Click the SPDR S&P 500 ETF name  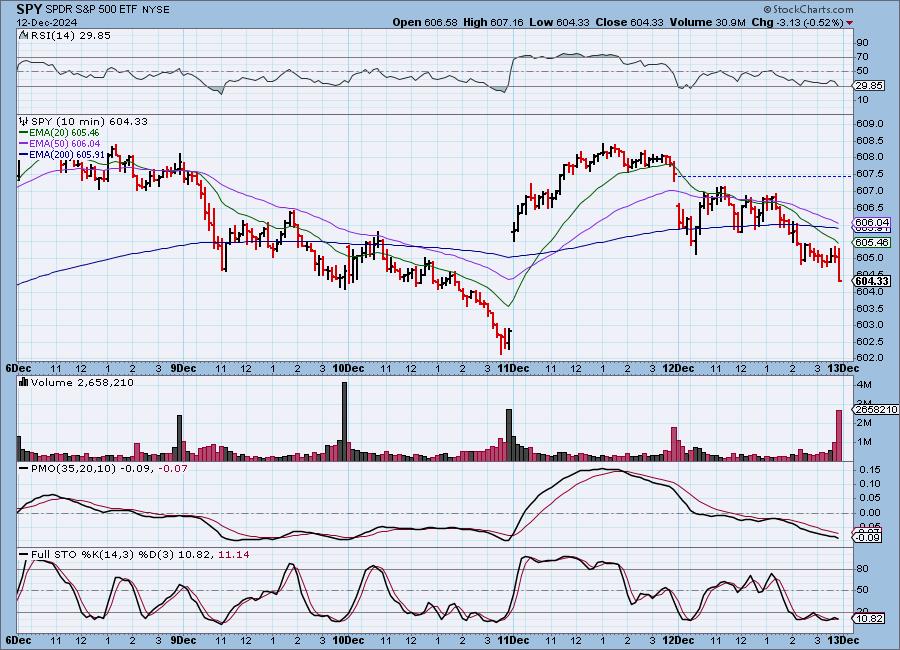tap(92, 10)
